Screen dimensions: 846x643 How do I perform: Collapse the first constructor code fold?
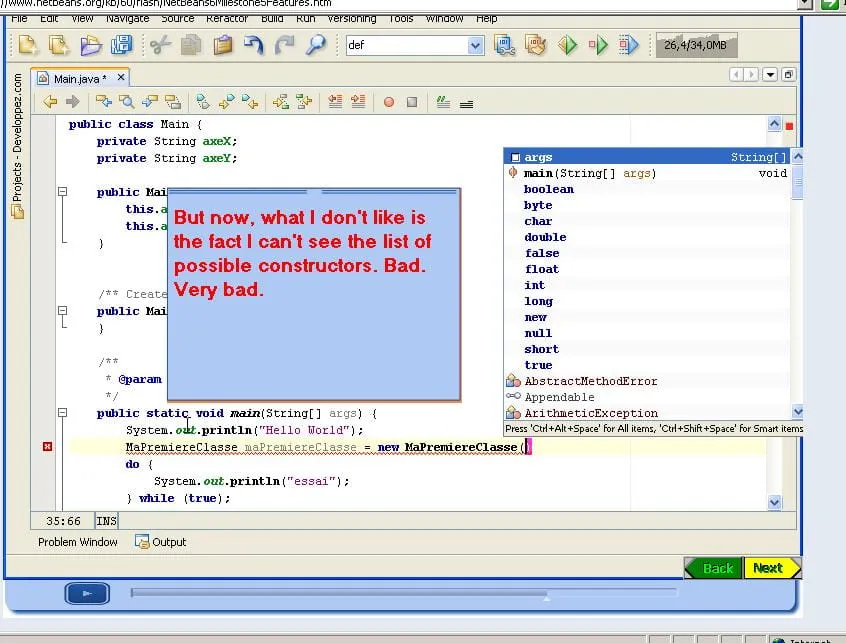pyautogui.click(x=63, y=191)
